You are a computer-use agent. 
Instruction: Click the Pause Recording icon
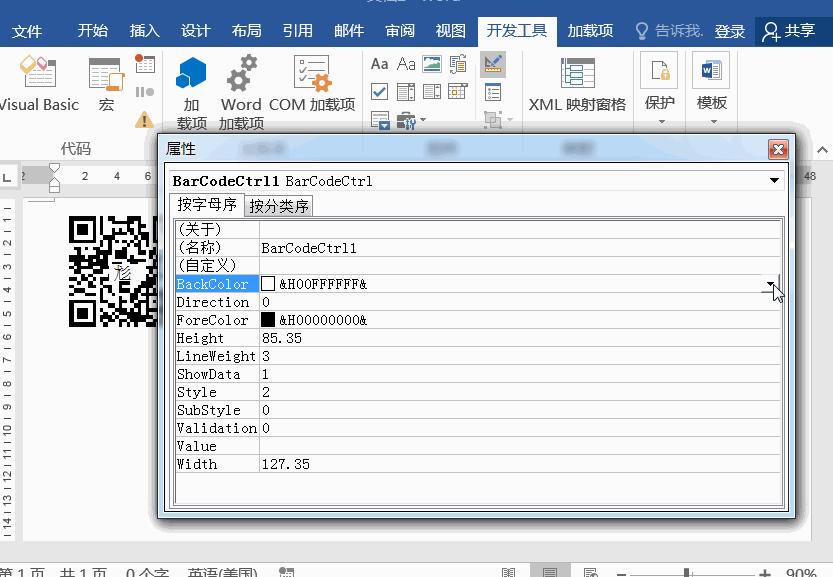coord(144,92)
